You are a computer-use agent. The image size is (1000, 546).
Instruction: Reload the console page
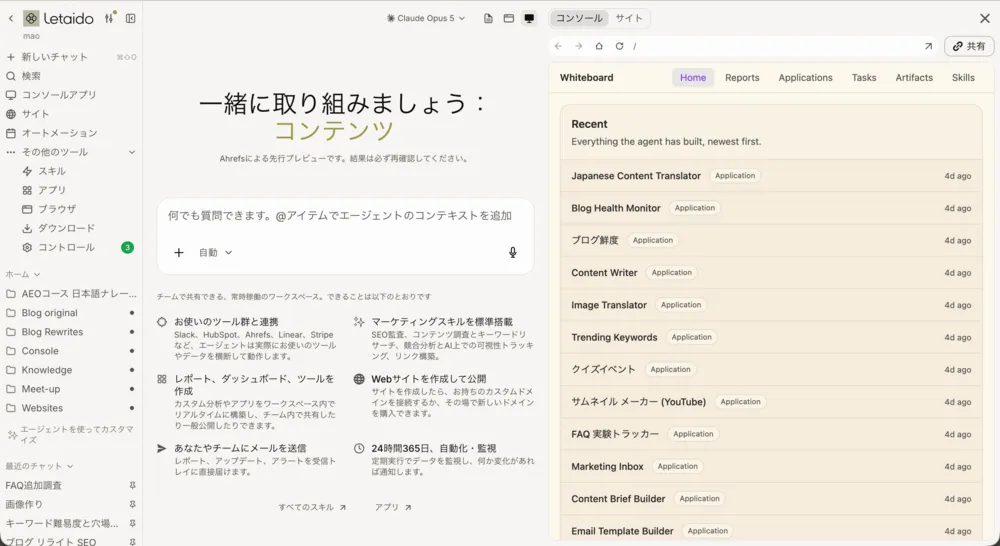click(x=619, y=46)
